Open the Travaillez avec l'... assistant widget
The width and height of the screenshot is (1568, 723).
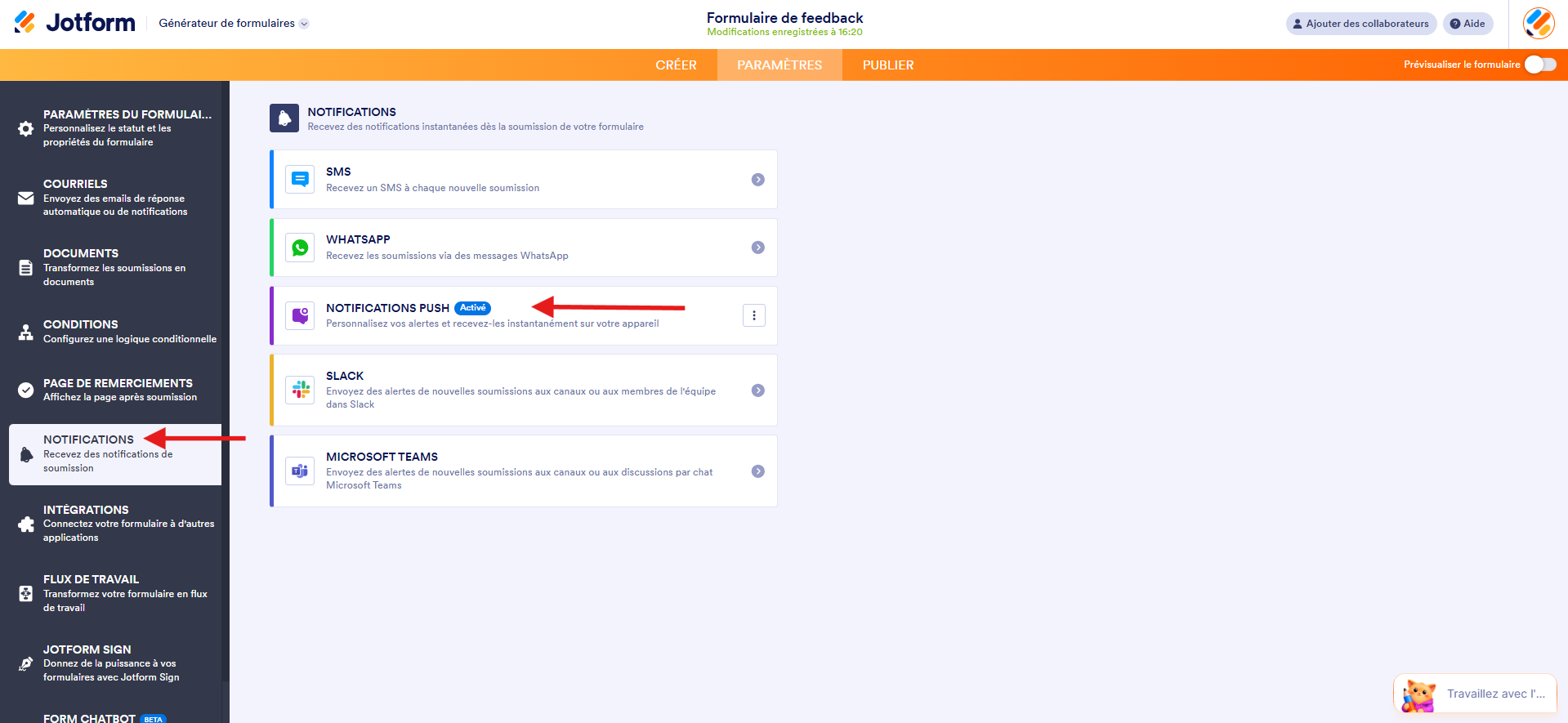[x=1475, y=694]
